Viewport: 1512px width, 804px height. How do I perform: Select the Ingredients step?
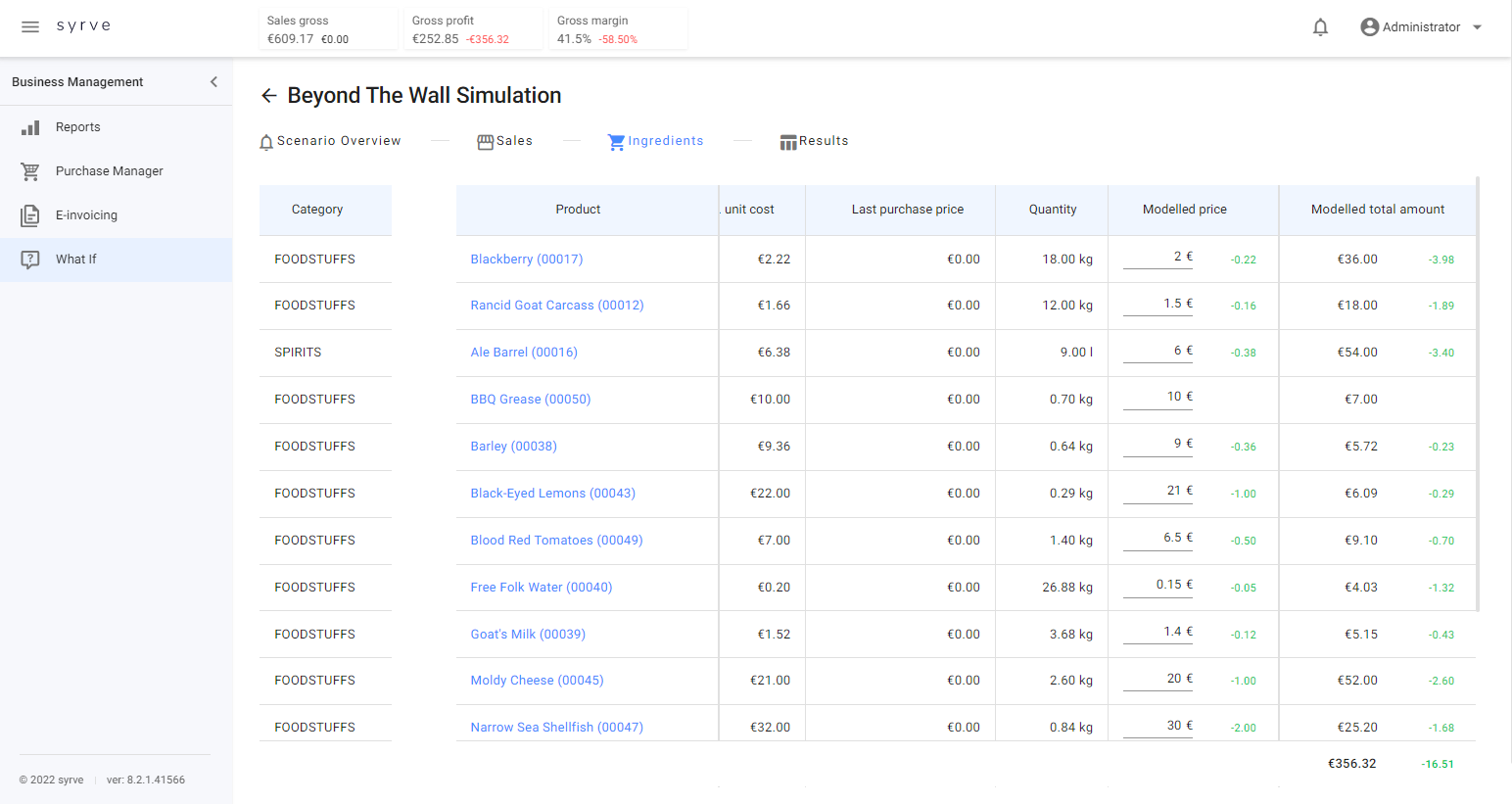pyautogui.click(x=656, y=141)
